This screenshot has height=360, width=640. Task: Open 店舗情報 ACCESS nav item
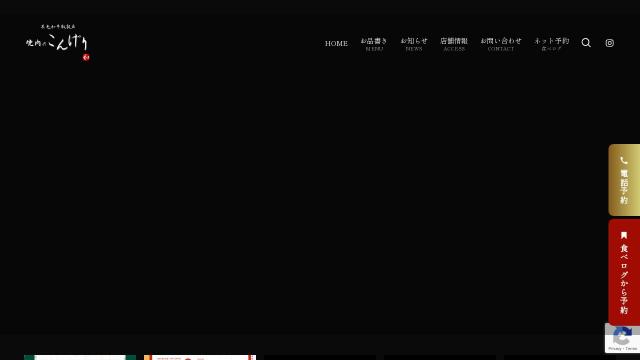pyautogui.click(x=454, y=44)
